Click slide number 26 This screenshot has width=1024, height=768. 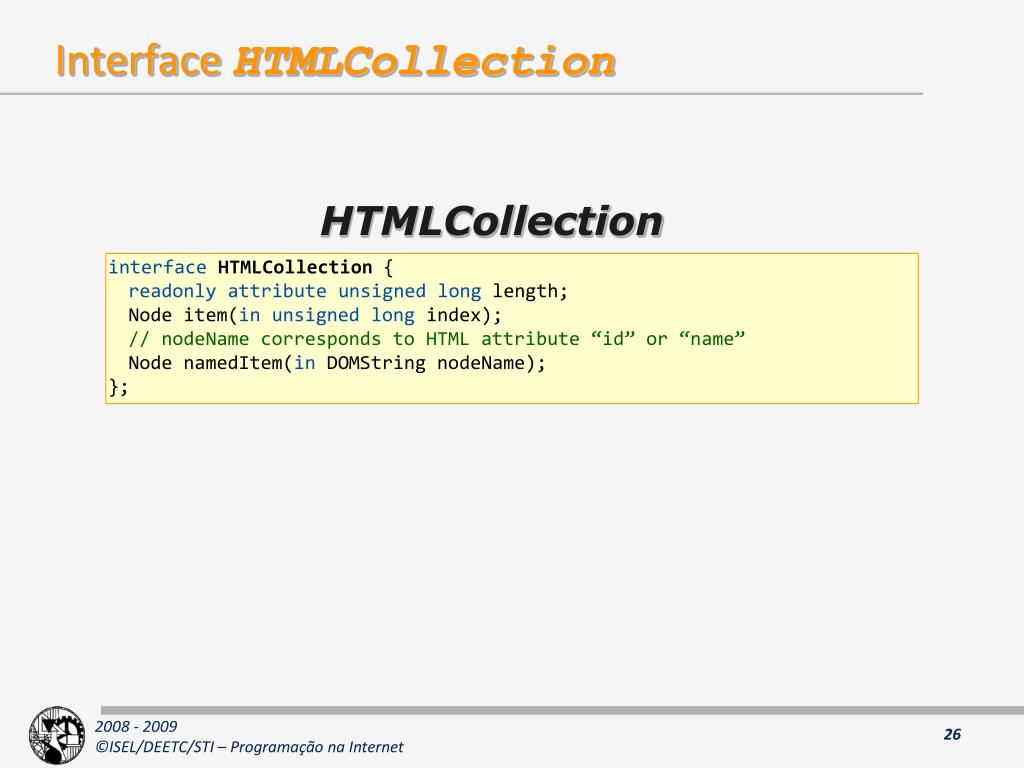(952, 734)
